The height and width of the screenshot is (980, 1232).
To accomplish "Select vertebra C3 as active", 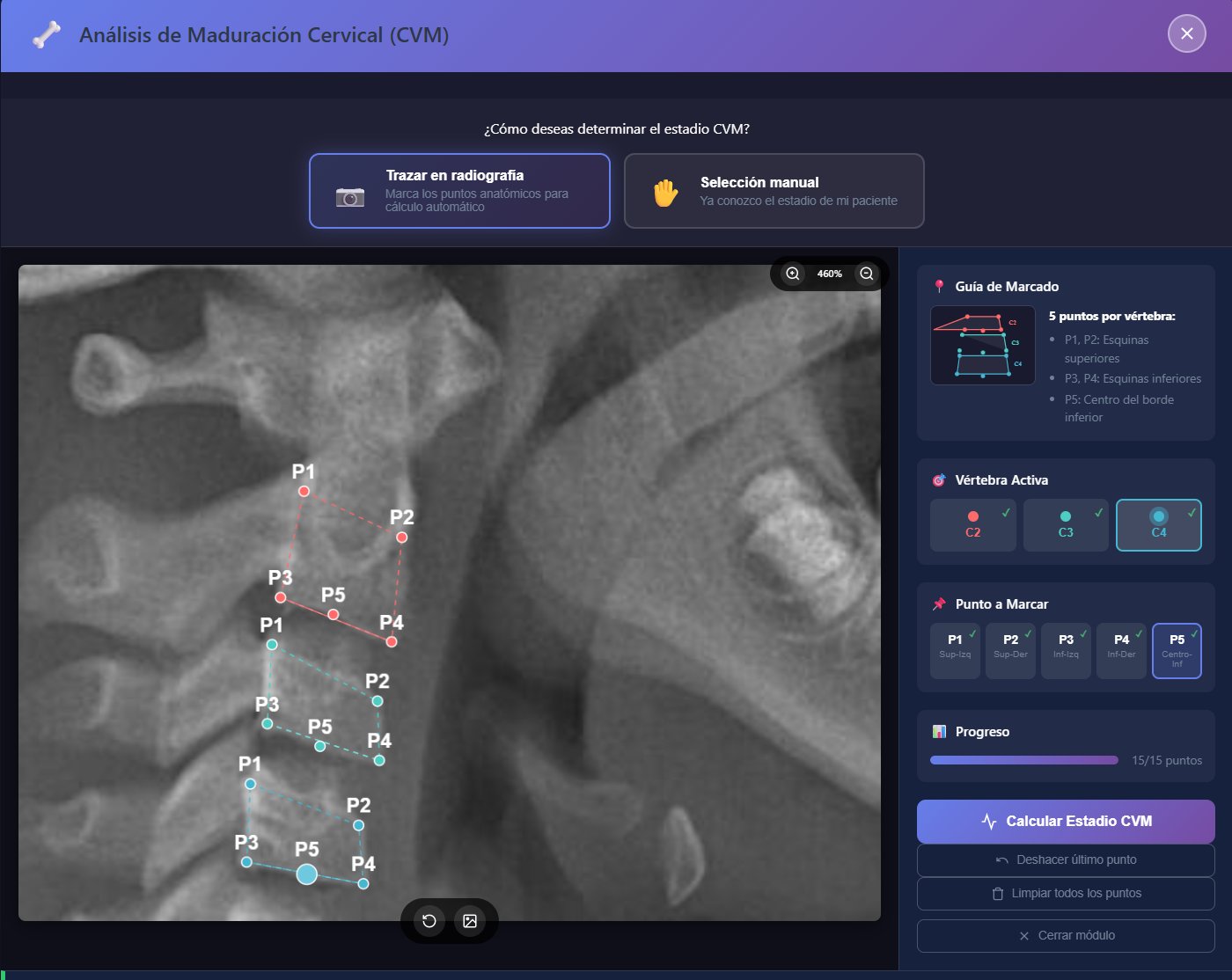I will (x=1066, y=525).
